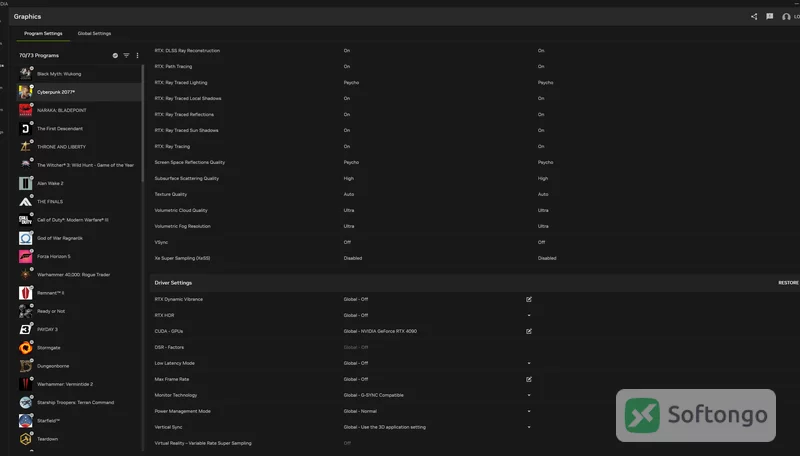Screen dimensions: 800x456
Task: Click the Forza Horizon 5 game icon
Action: [26, 257]
